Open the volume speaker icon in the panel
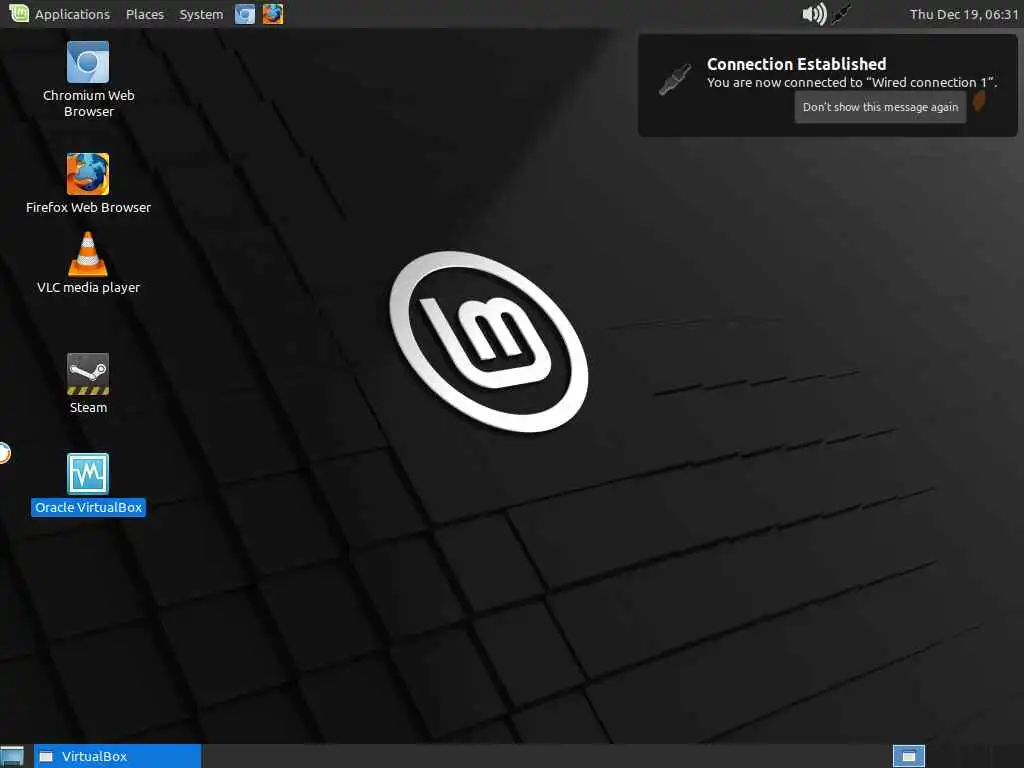 point(814,14)
